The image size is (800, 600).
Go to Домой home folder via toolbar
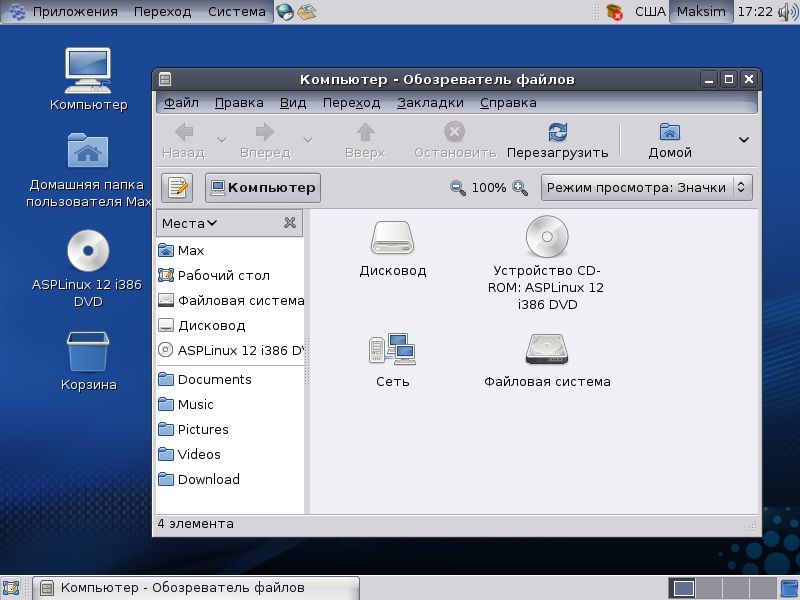670,140
